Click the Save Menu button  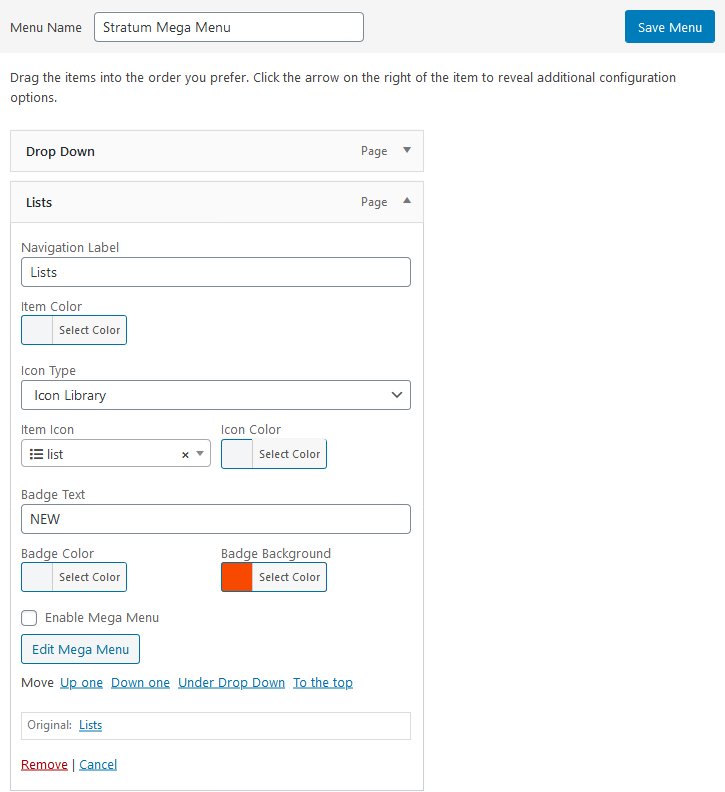pyautogui.click(x=669, y=27)
